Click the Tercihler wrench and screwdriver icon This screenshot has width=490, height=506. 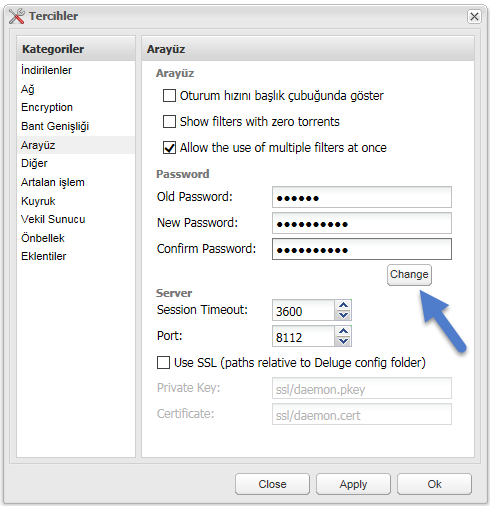tap(17, 16)
